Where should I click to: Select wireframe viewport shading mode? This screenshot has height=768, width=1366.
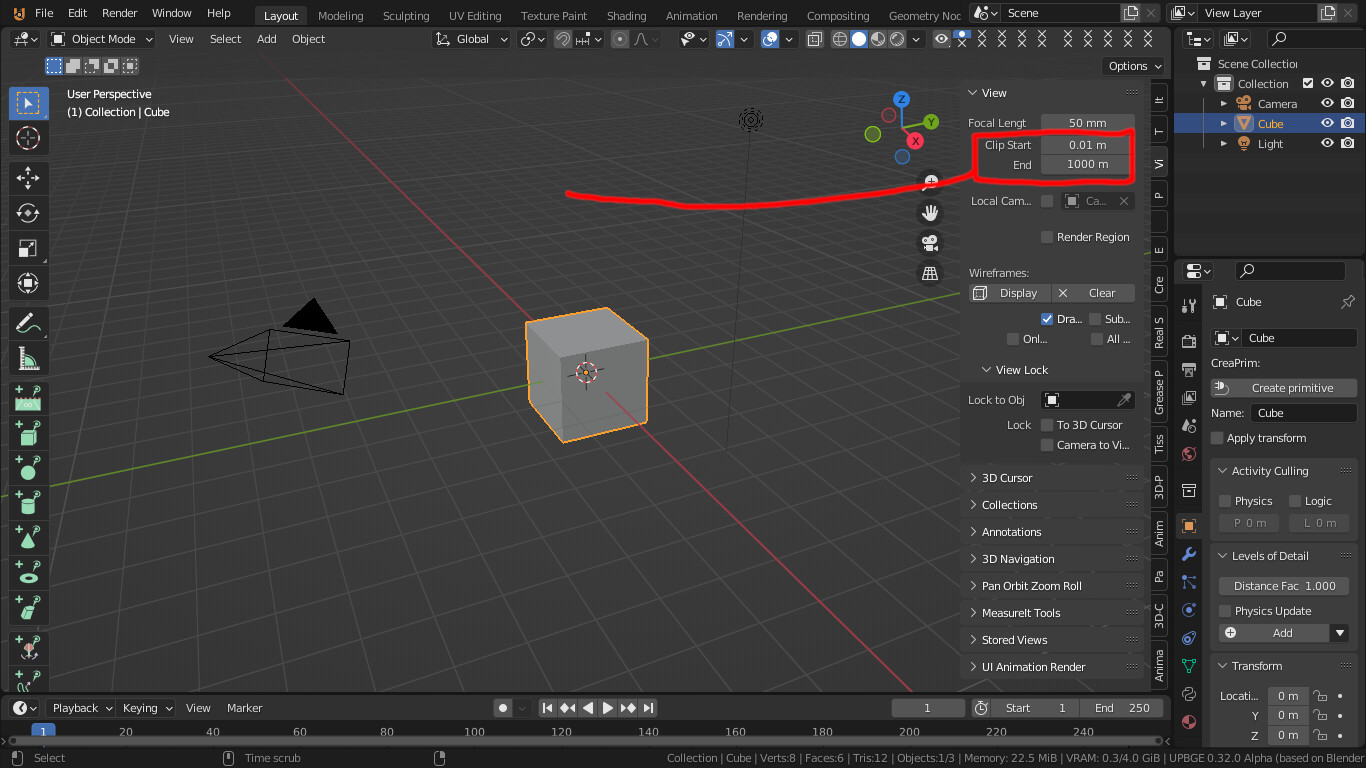click(839, 39)
